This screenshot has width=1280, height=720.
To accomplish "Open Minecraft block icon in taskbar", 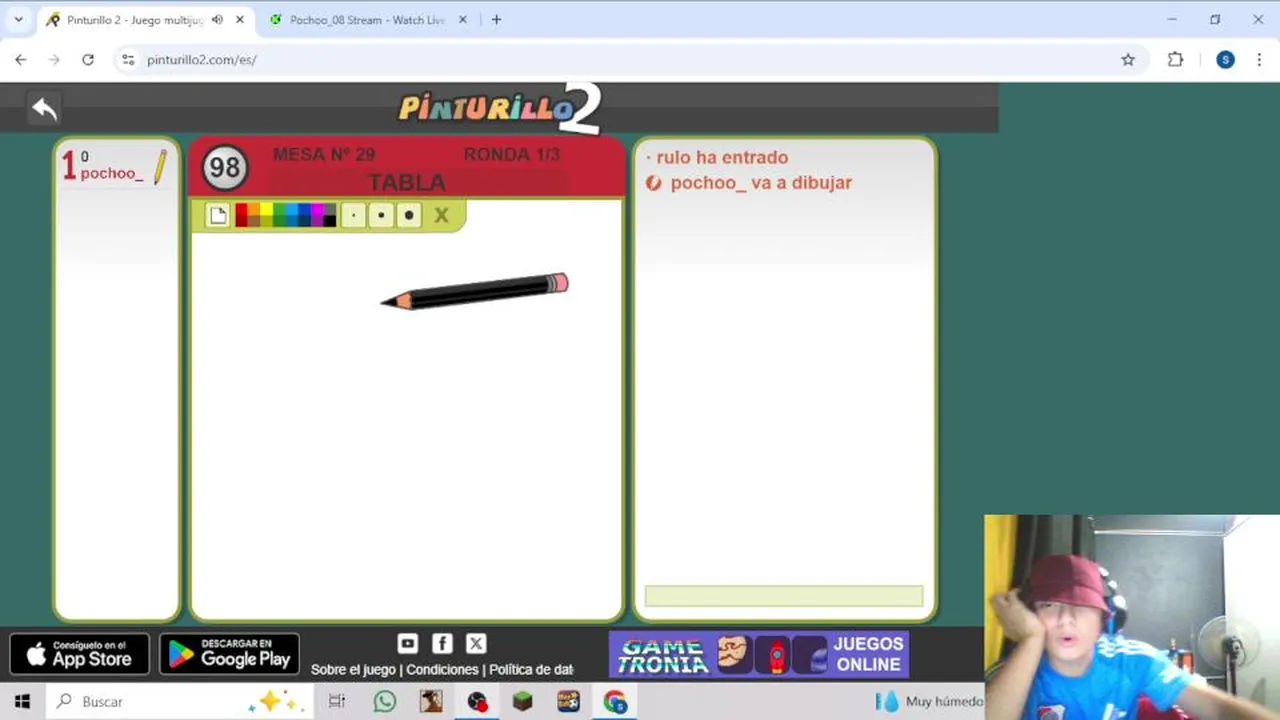I will 522,702.
